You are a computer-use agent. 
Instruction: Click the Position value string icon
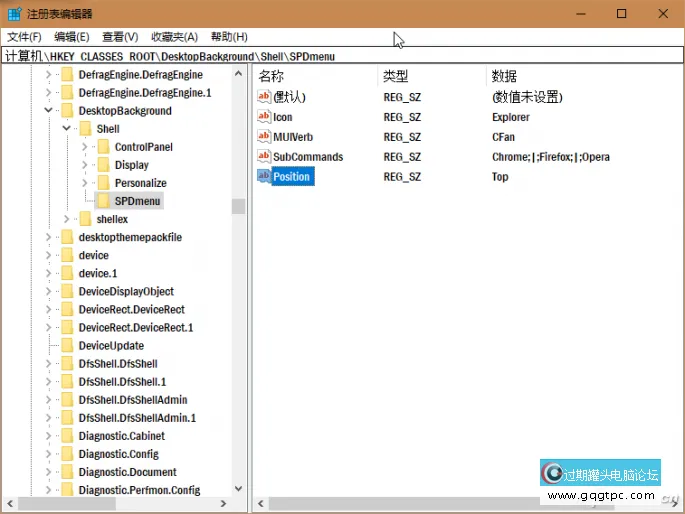coord(264,176)
